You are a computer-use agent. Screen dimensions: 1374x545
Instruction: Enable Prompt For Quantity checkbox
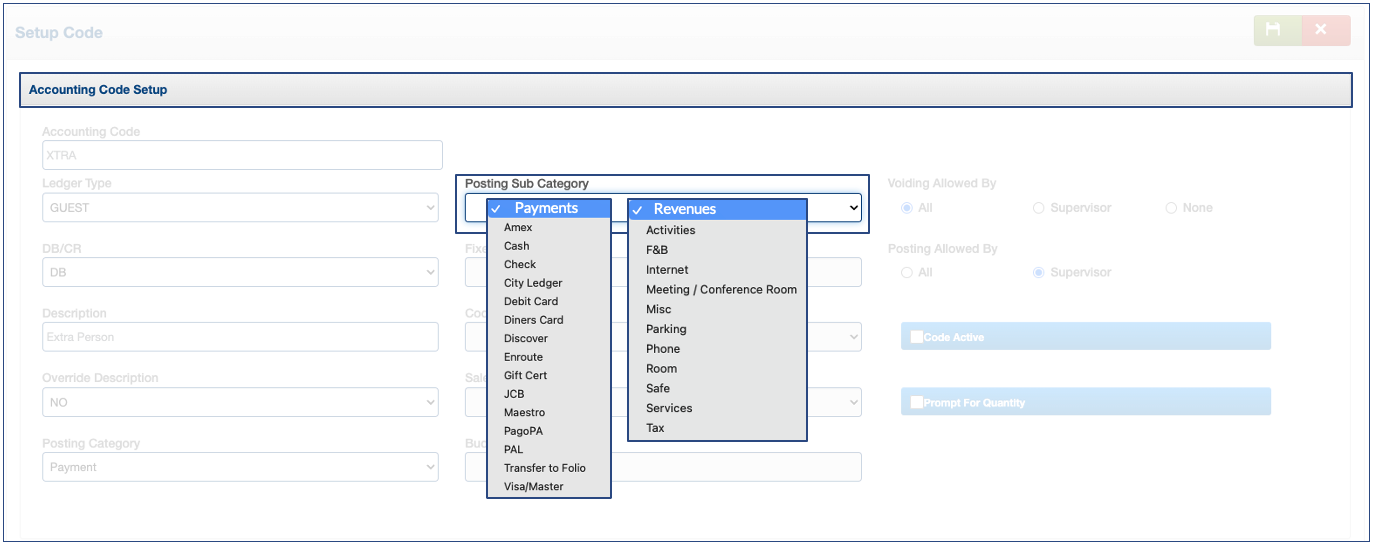tap(916, 402)
